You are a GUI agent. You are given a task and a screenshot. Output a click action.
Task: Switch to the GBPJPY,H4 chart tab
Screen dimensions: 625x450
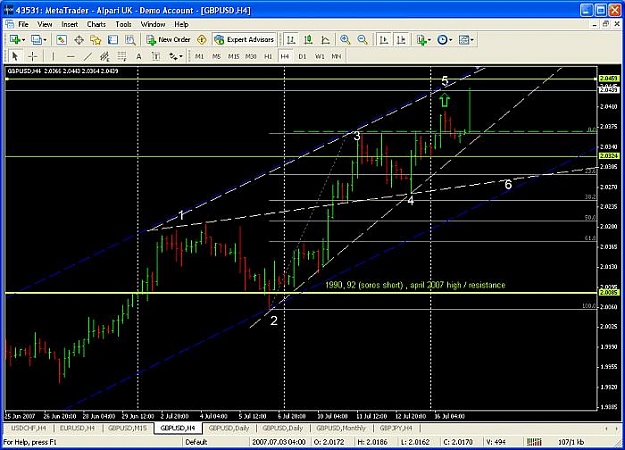pyautogui.click(x=396, y=428)
